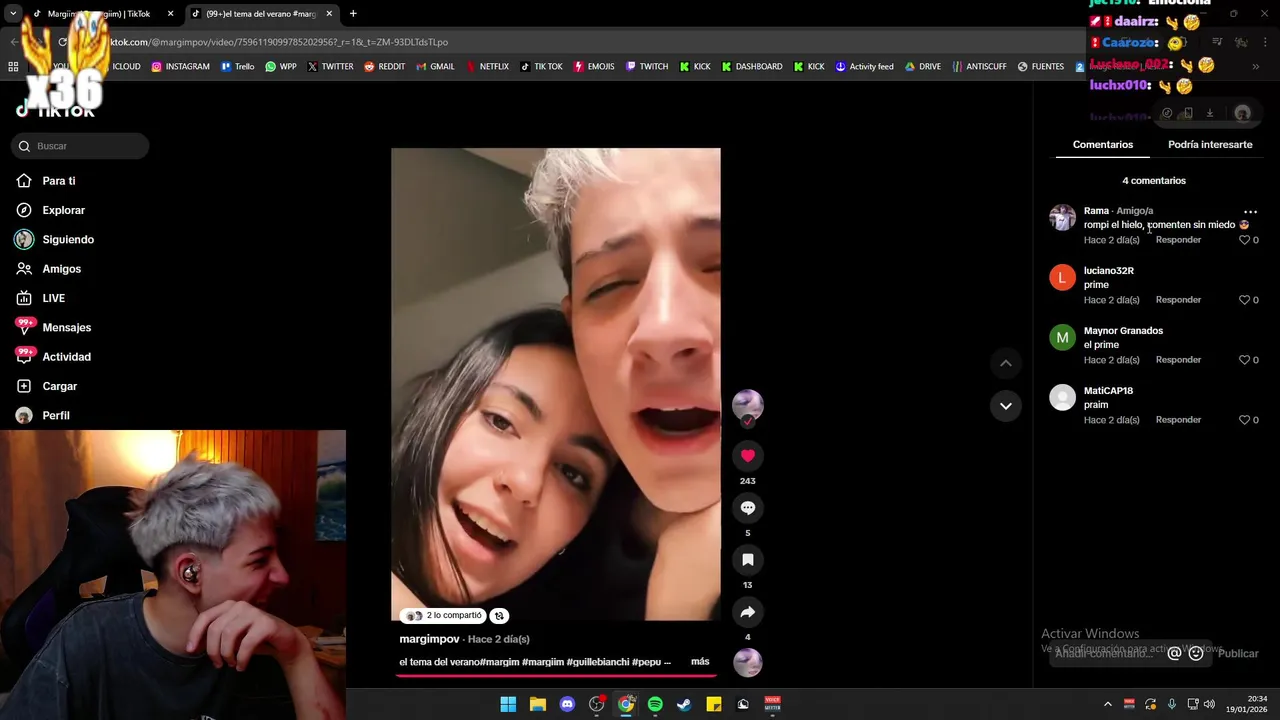Viewport: 1280px width, 720px height.
Task: Click '2 lo compartió' badge
Action: (x=442, y=616)
